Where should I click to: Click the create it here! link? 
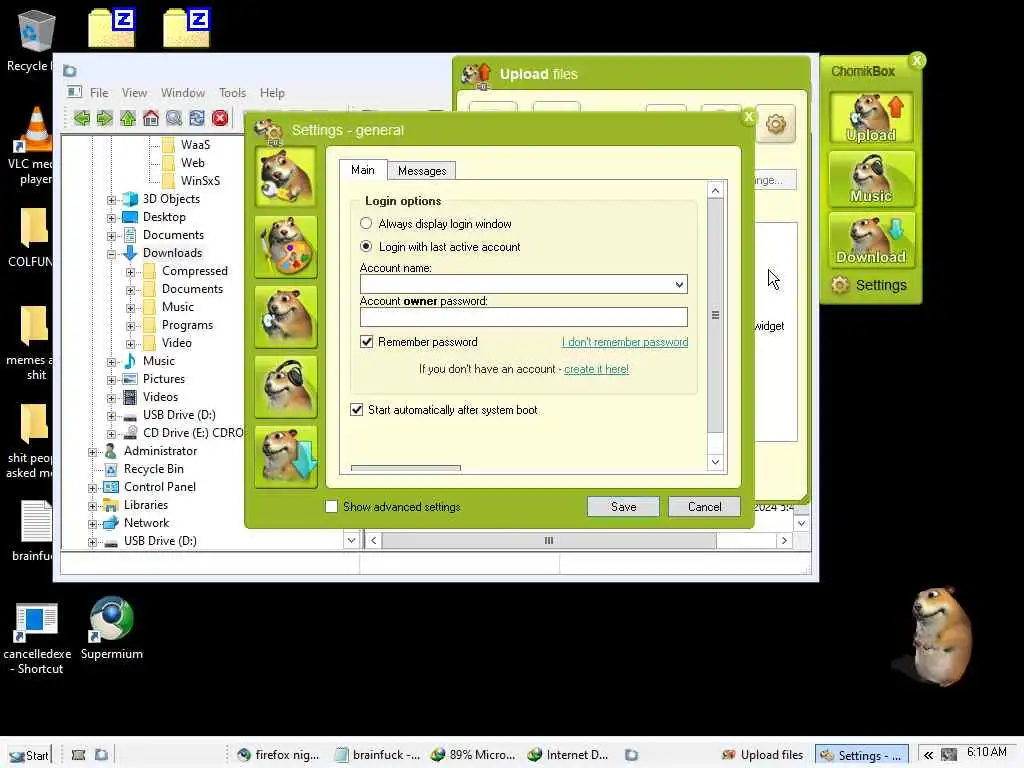point(596,369)
